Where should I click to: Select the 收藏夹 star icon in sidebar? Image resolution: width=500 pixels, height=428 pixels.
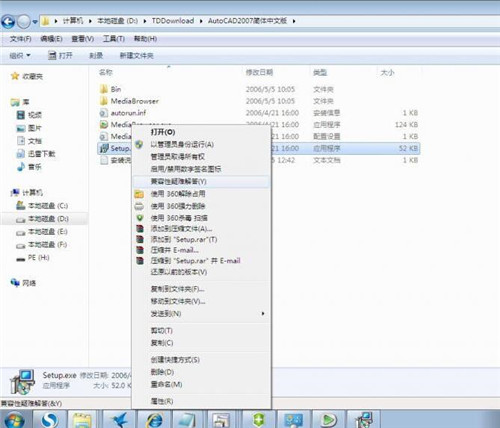click(x=15, y=76)
